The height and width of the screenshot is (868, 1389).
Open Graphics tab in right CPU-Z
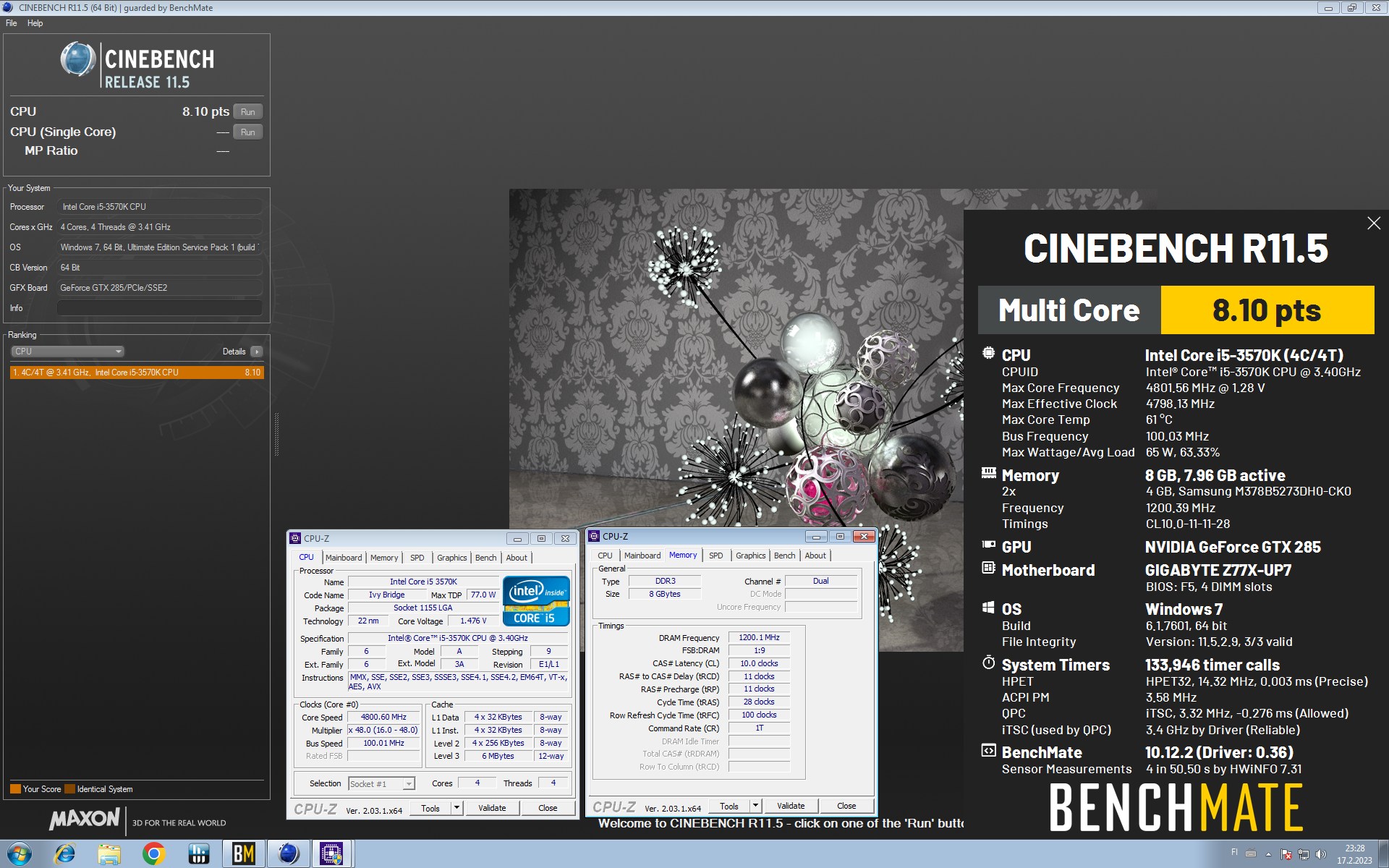point(750,556)
